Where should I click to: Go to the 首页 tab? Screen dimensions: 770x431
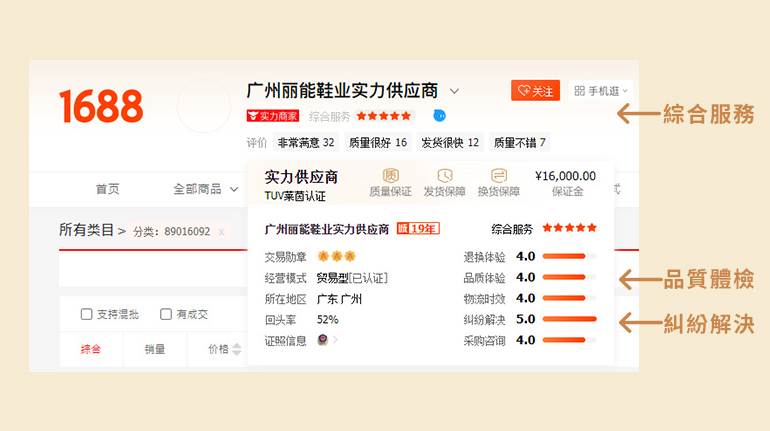[107, 188]
